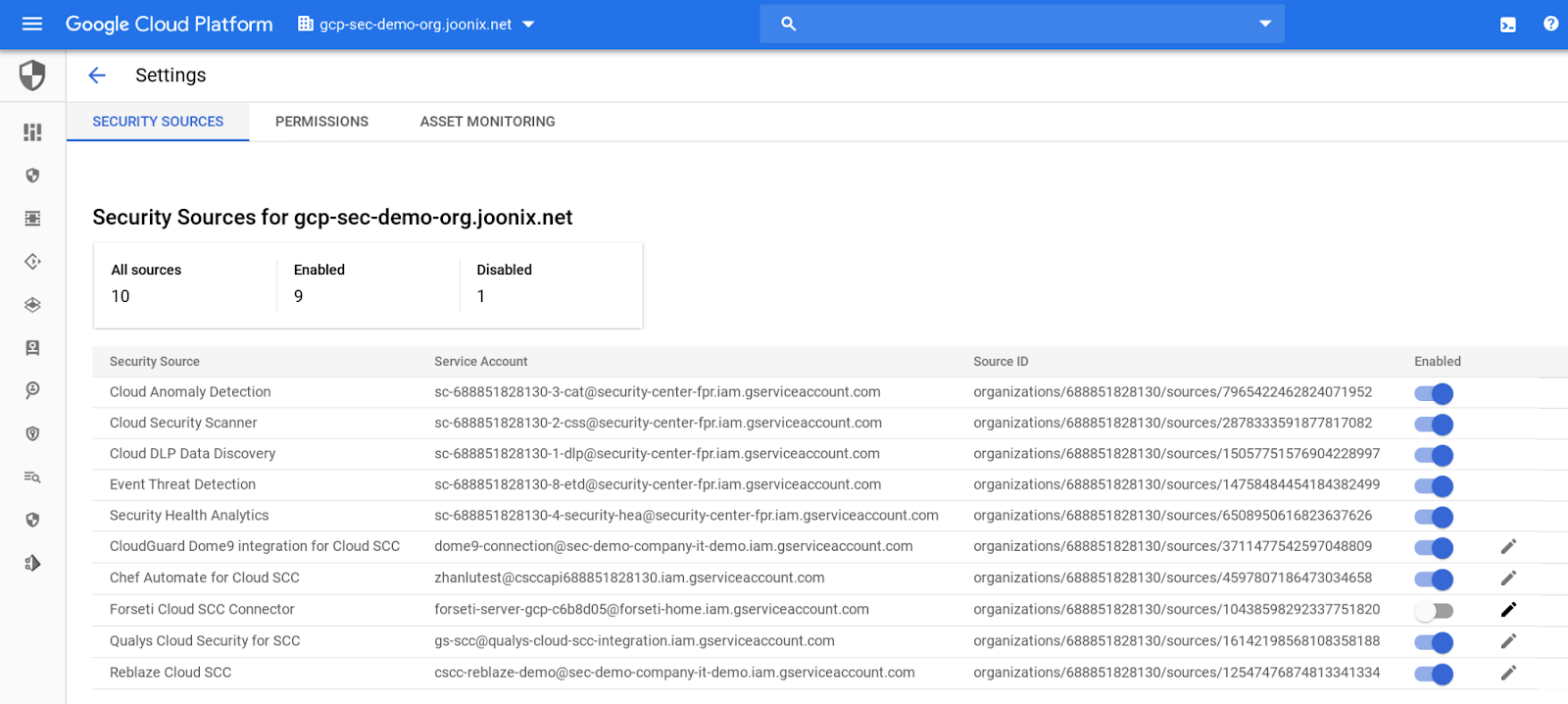Go back using the left arrow
The height and width of the screenshot is (704, 1568).
(x=96, y=75)
